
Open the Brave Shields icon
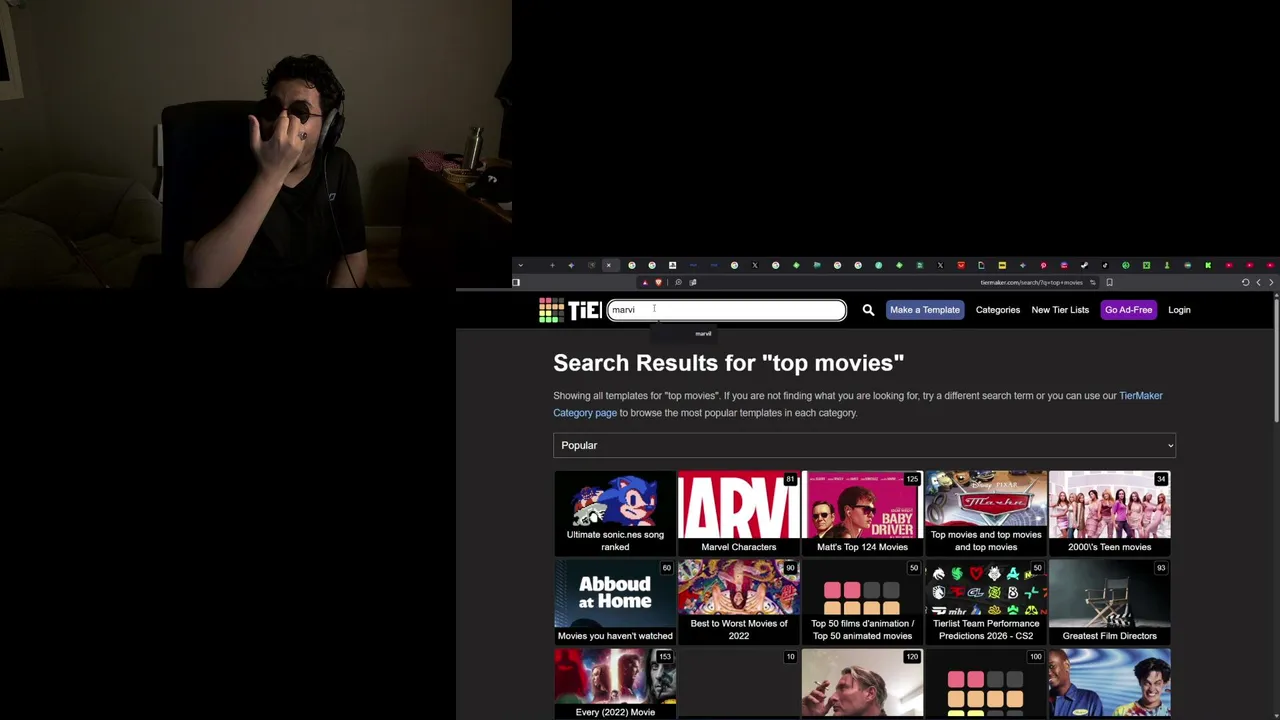click(x=658, y=282)
